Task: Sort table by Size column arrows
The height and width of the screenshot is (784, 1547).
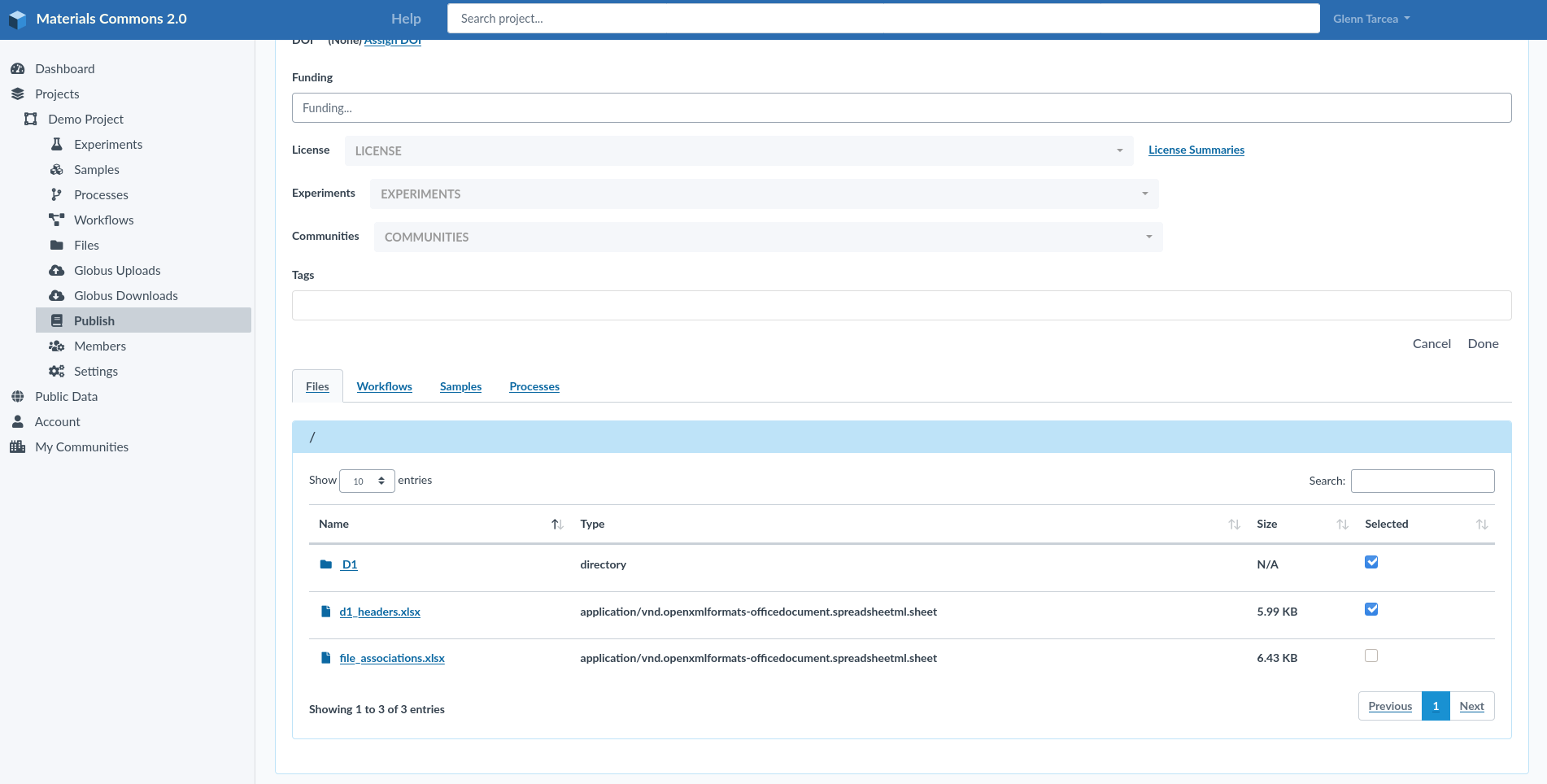Action: (1342, 525)
